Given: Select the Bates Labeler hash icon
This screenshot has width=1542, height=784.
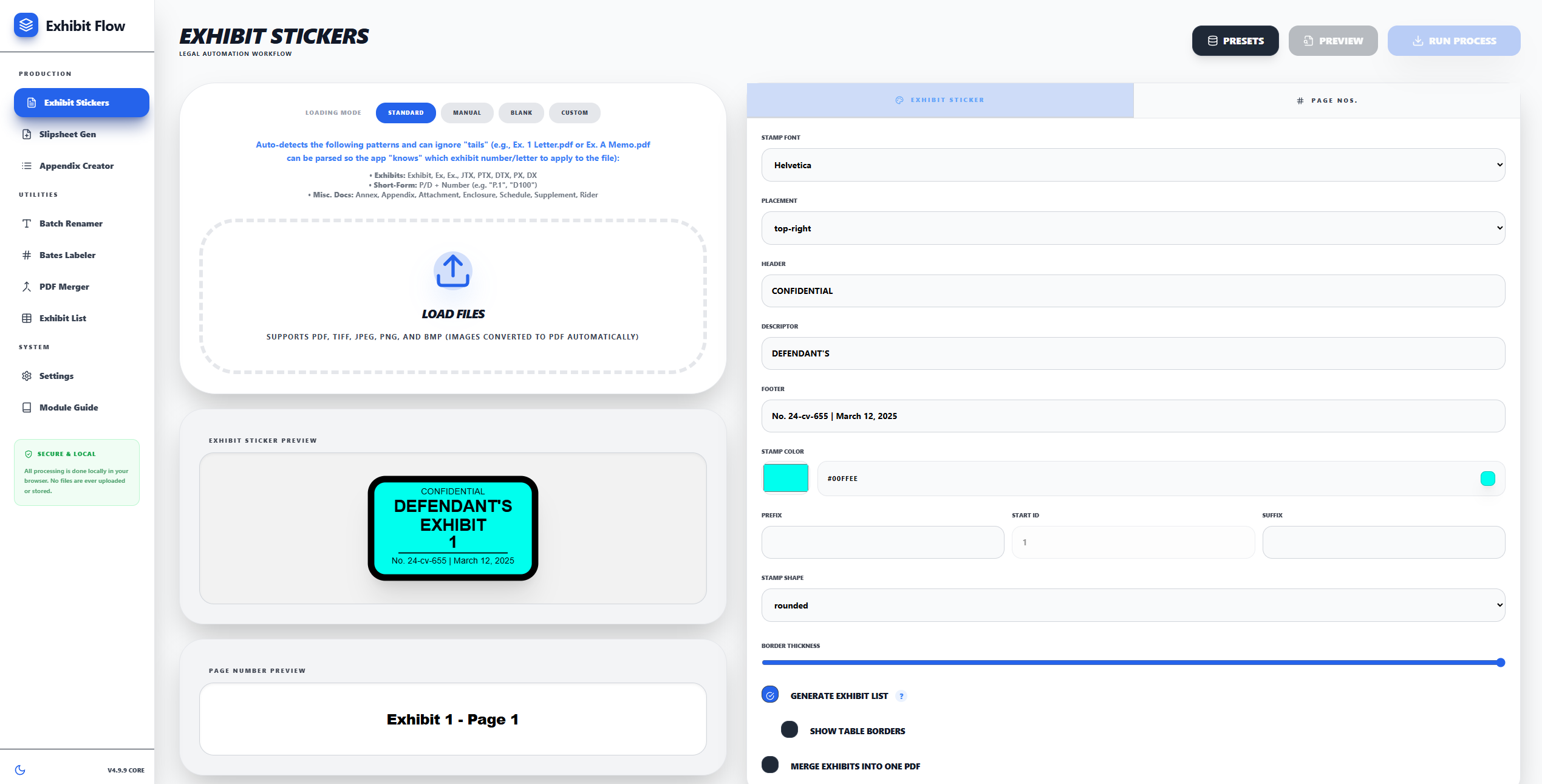Looking at the screenshot, I should click(27, 255).
